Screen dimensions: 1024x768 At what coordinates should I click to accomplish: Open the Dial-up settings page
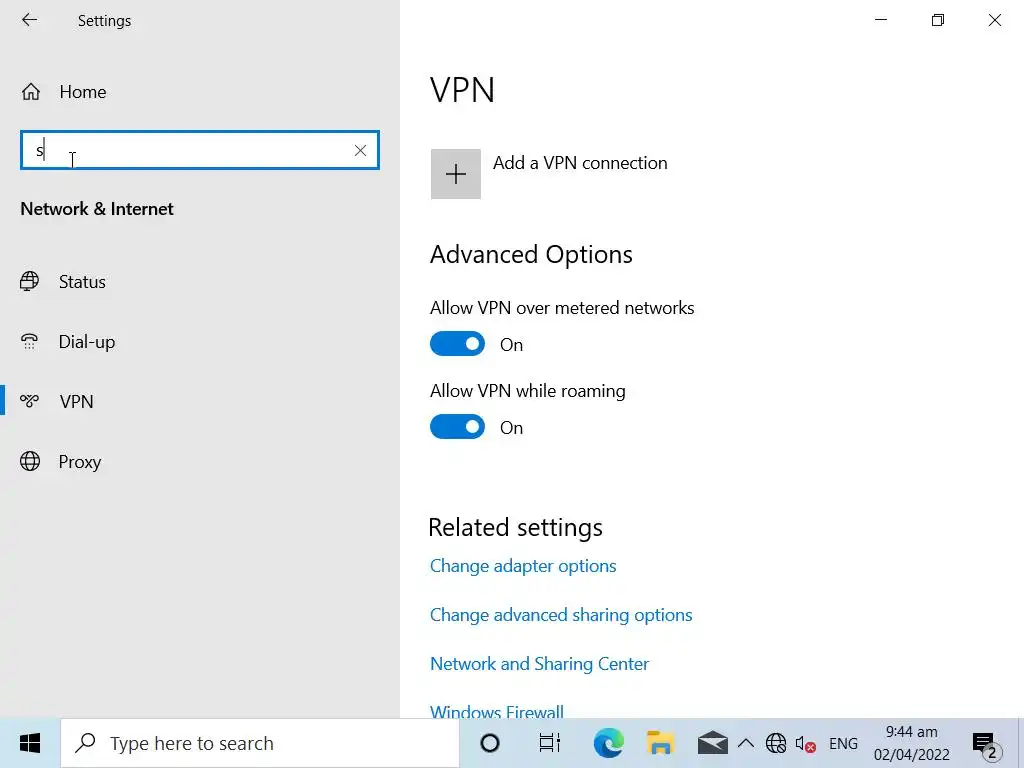86,342
